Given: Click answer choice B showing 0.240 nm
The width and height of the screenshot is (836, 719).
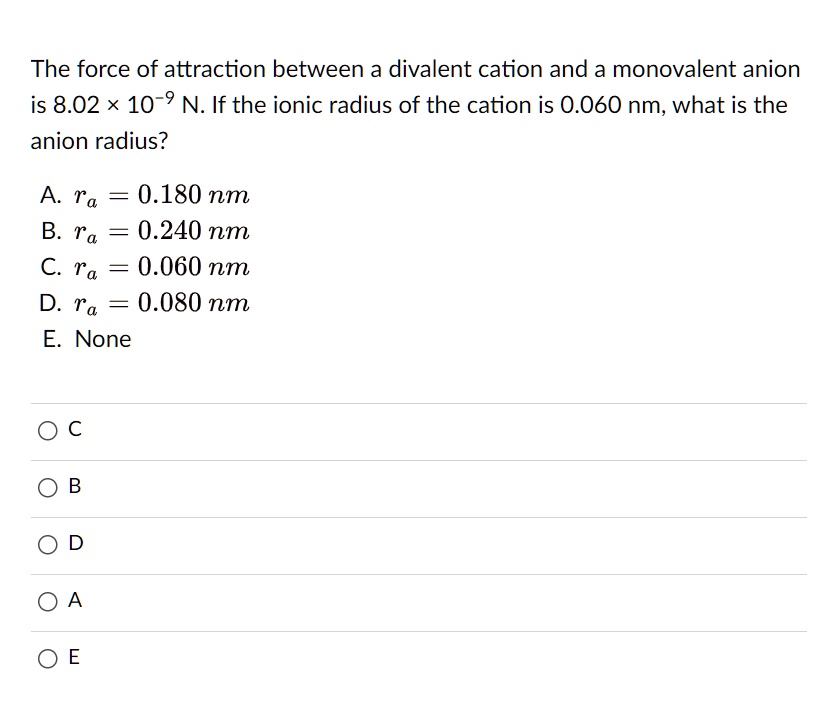Looking at the screenshot, I should point(145,232).
